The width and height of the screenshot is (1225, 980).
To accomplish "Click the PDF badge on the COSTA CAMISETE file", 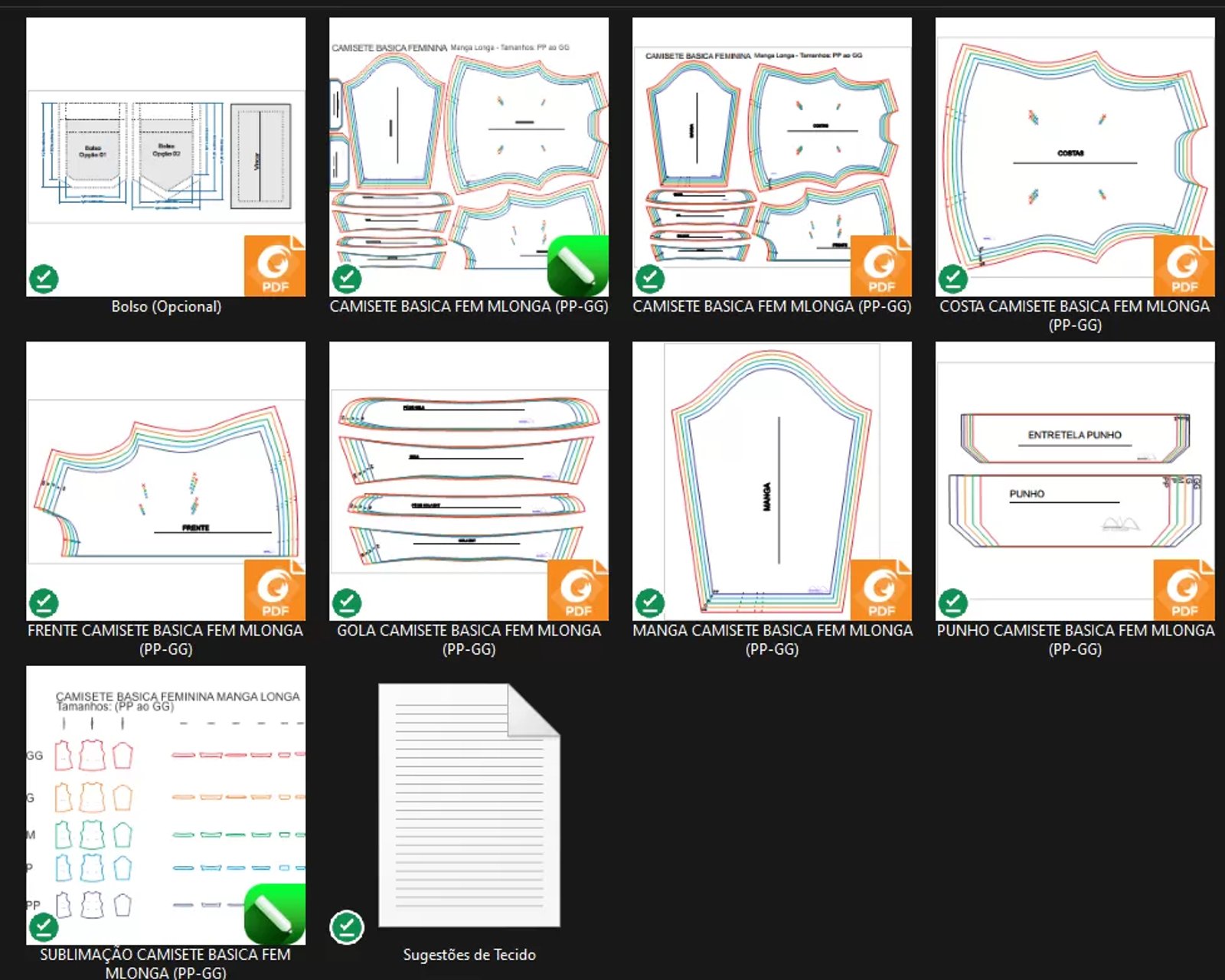I will [x=1183, y=266].
